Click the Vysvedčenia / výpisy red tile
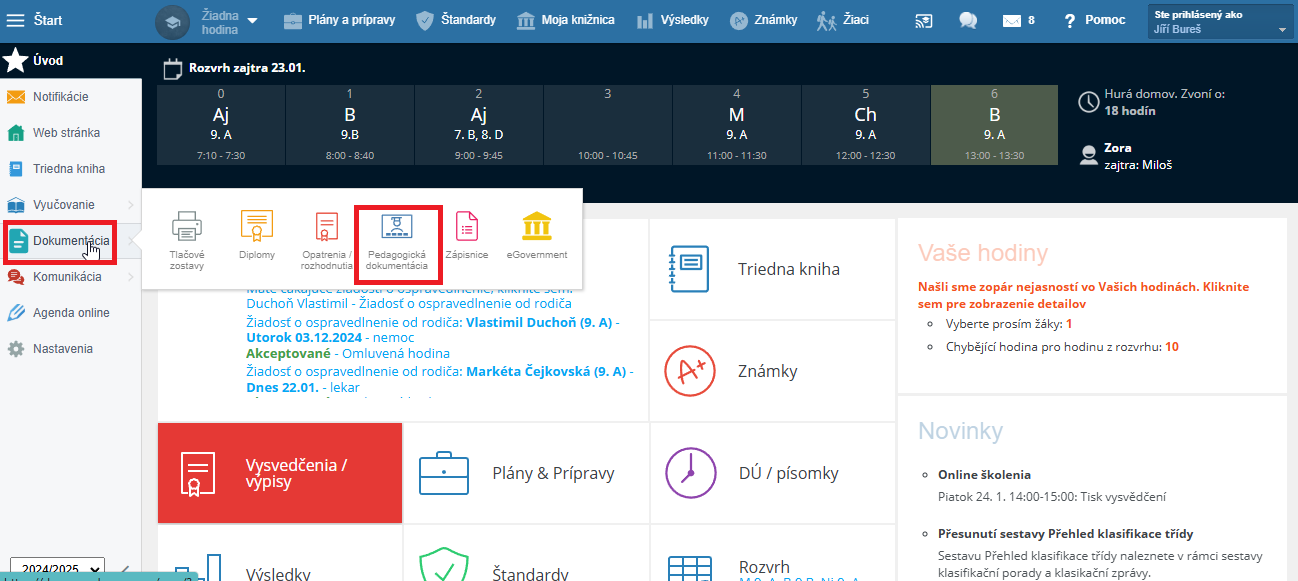The height and width of the screenshot is (581, 1298). pos(280,473)
